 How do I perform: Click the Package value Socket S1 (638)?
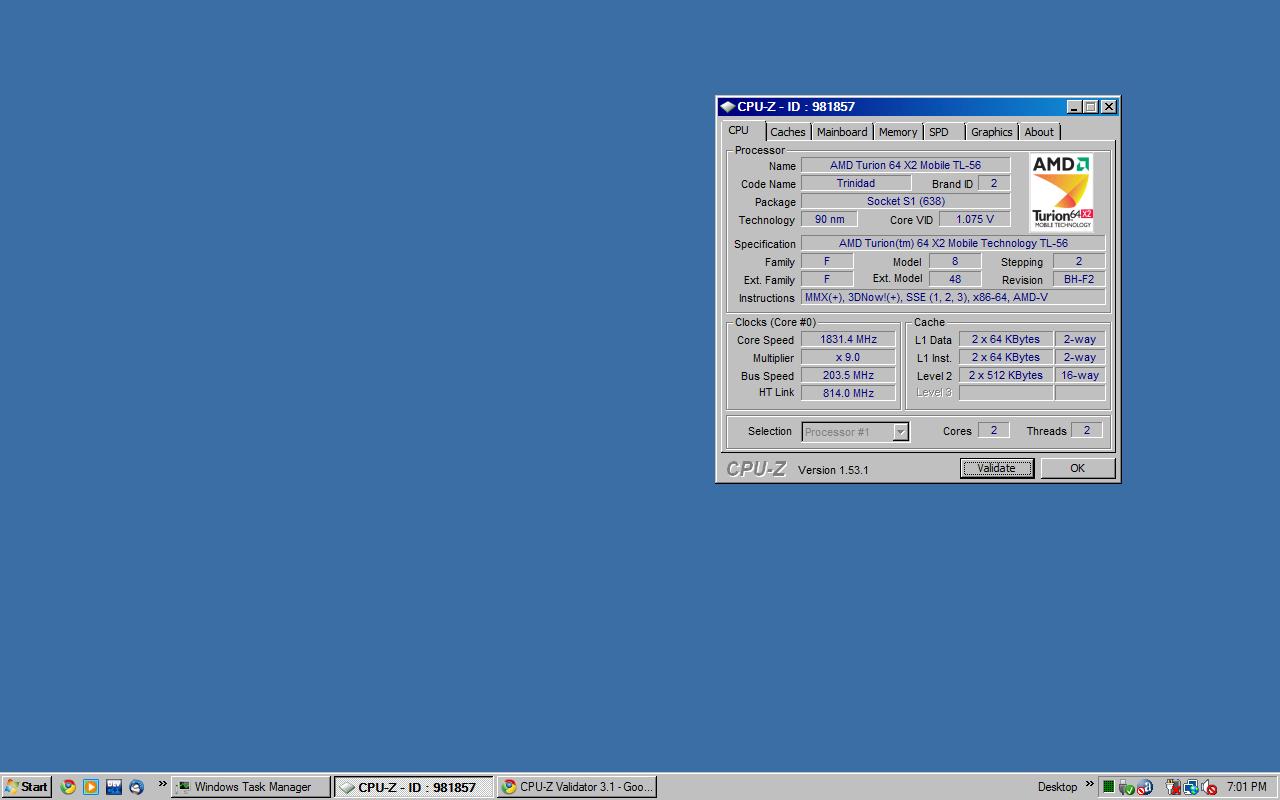click(x=905, y=201)
